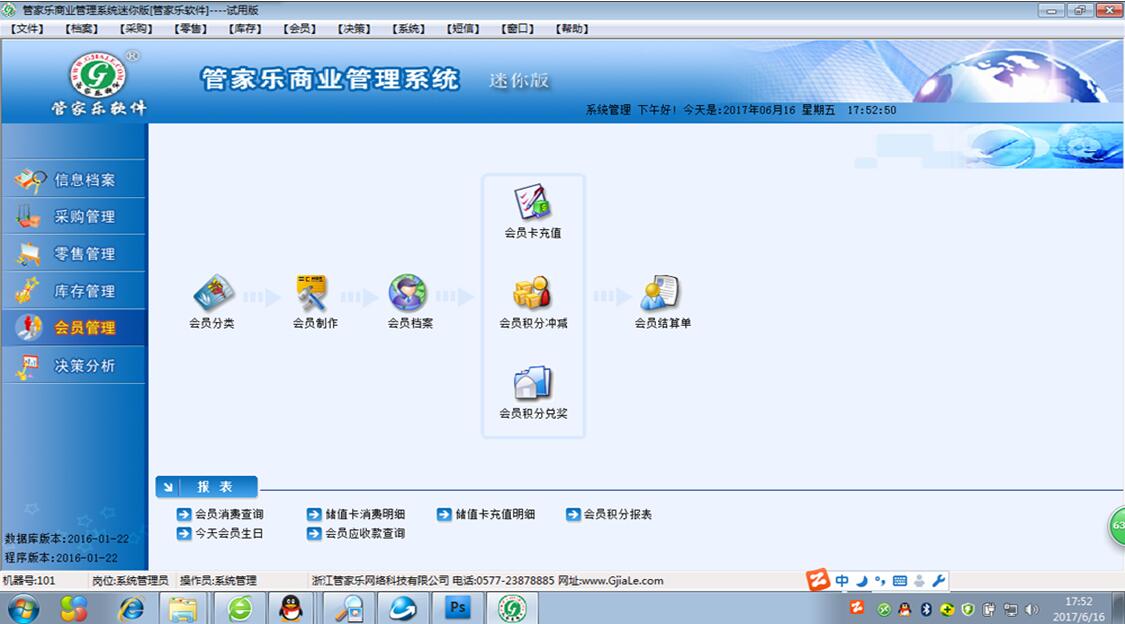Open the 【窗口】 menu
The width and height of the screenshot is (1125, 624).
point(518,29)
